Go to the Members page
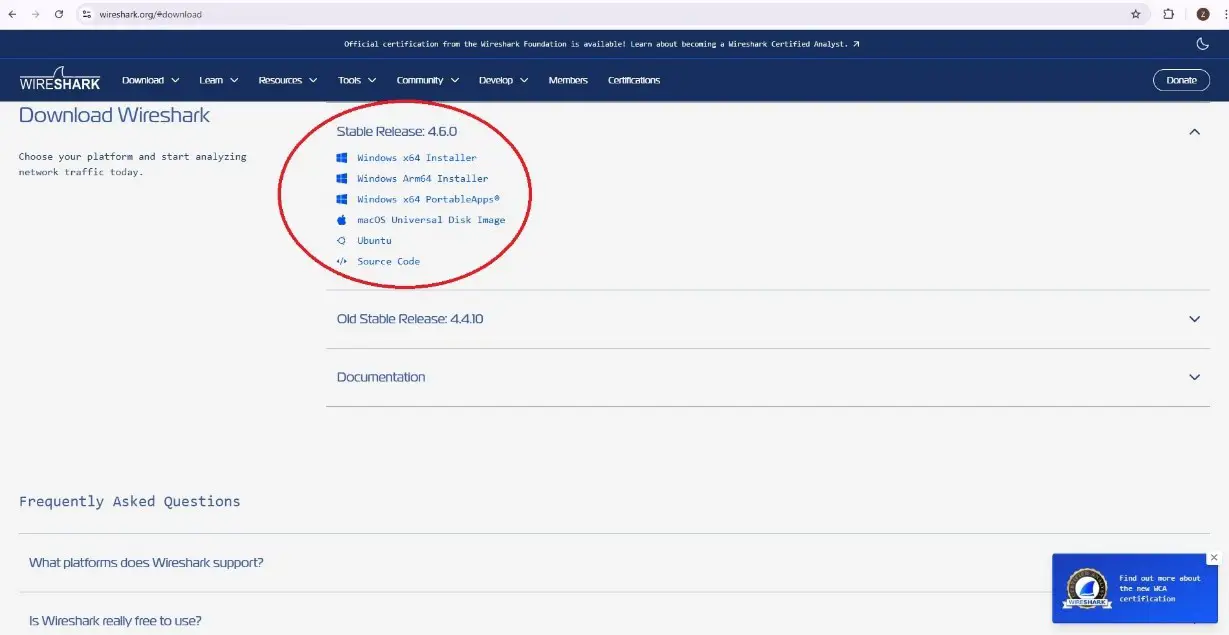This screenshot has width=1229, height=635. point(568,80)
